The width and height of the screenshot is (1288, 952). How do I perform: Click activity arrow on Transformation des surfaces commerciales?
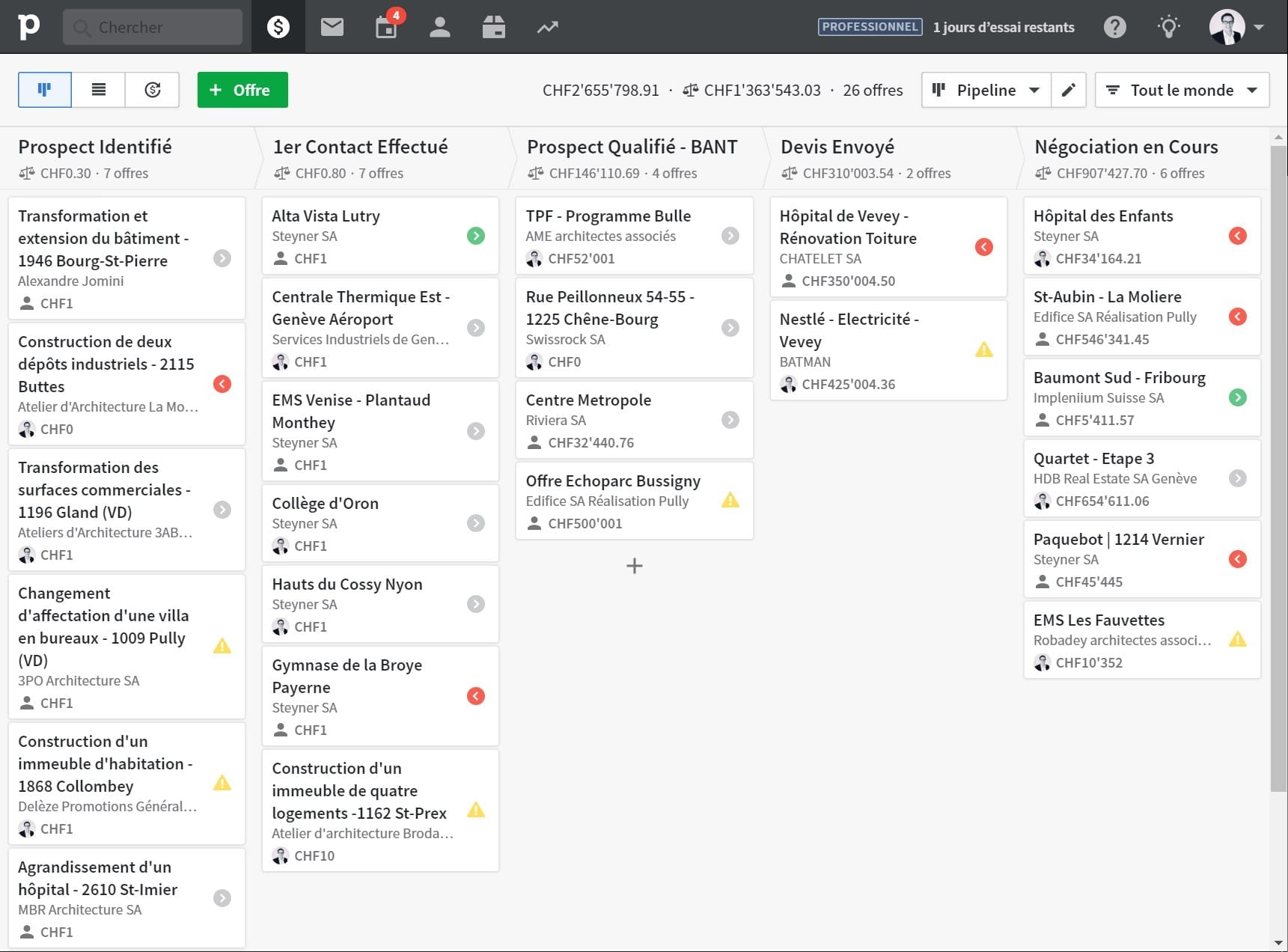[222, 510]
